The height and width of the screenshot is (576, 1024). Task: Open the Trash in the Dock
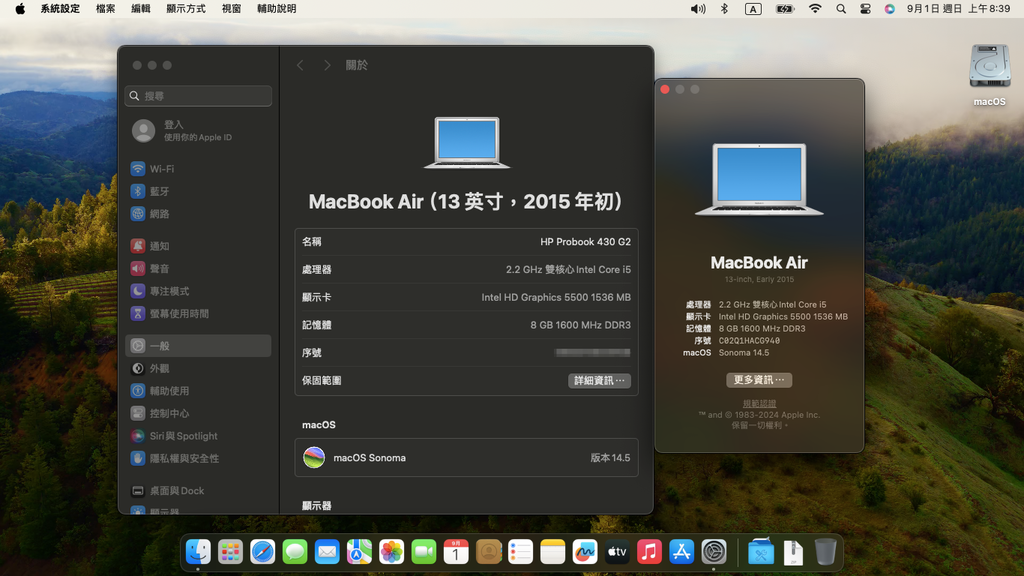(x=825, y=552)
